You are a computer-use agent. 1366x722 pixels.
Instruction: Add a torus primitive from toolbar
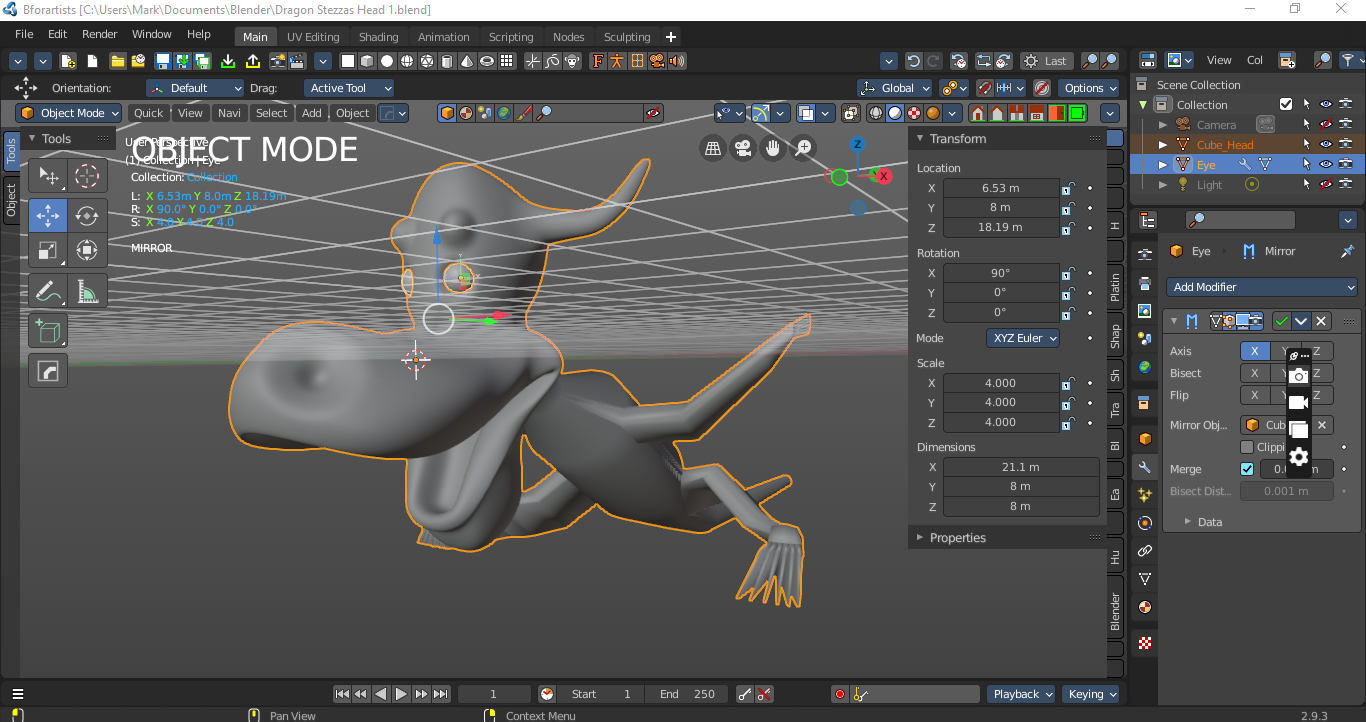tap(487, 61)
